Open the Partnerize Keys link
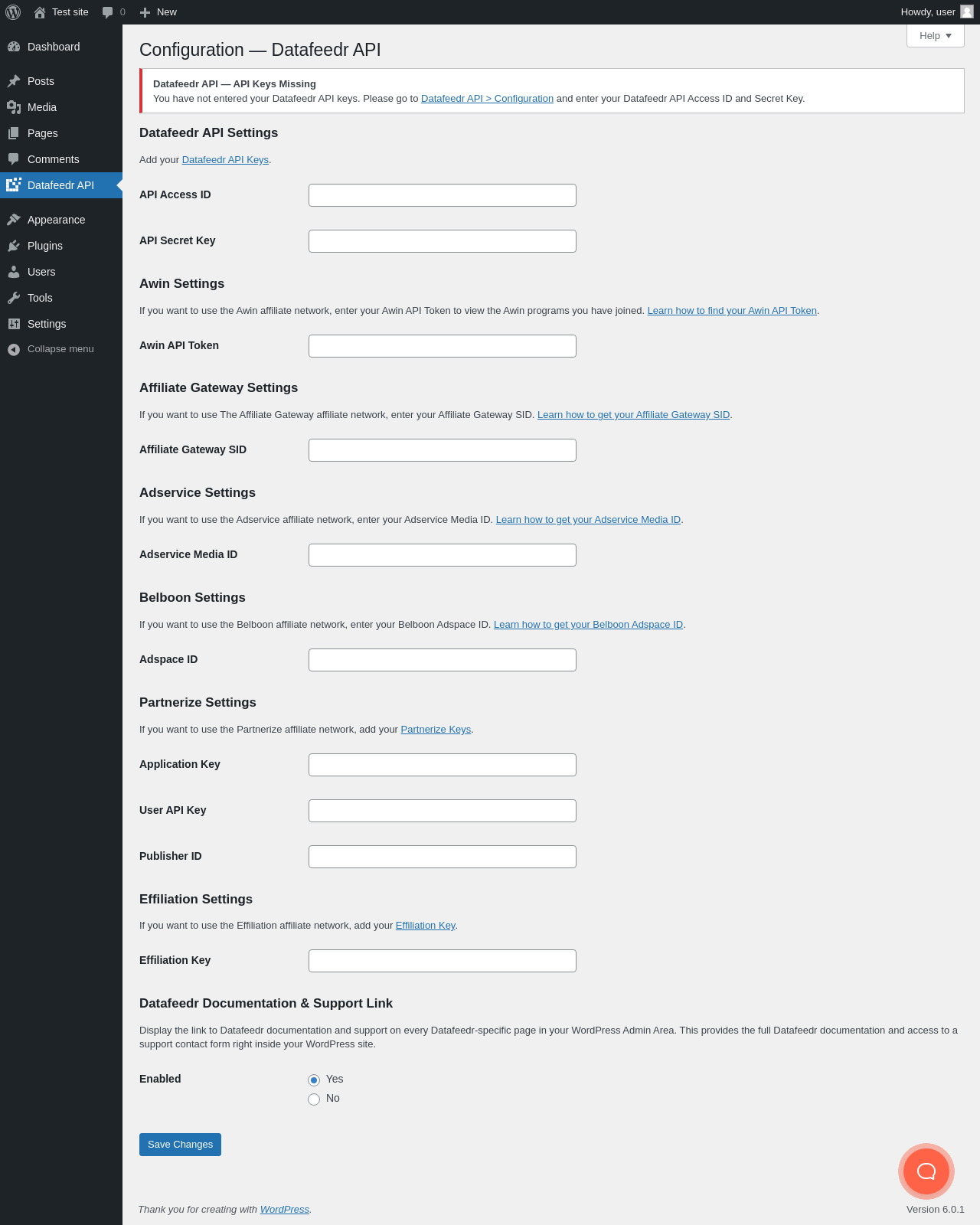Screen dimensions: 980x1225 coord(436,730)
